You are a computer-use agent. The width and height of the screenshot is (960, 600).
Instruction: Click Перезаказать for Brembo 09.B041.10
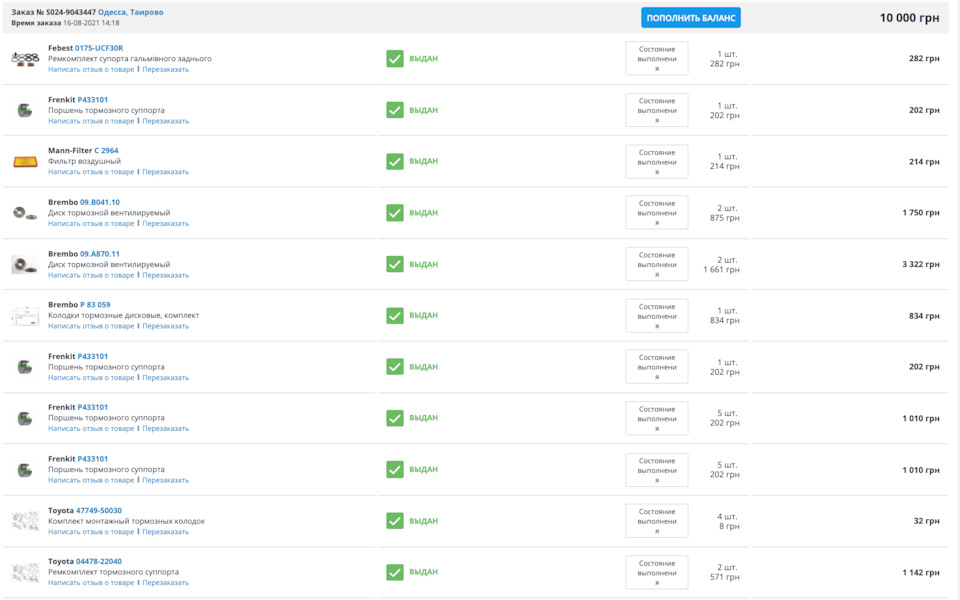(165, 223)
